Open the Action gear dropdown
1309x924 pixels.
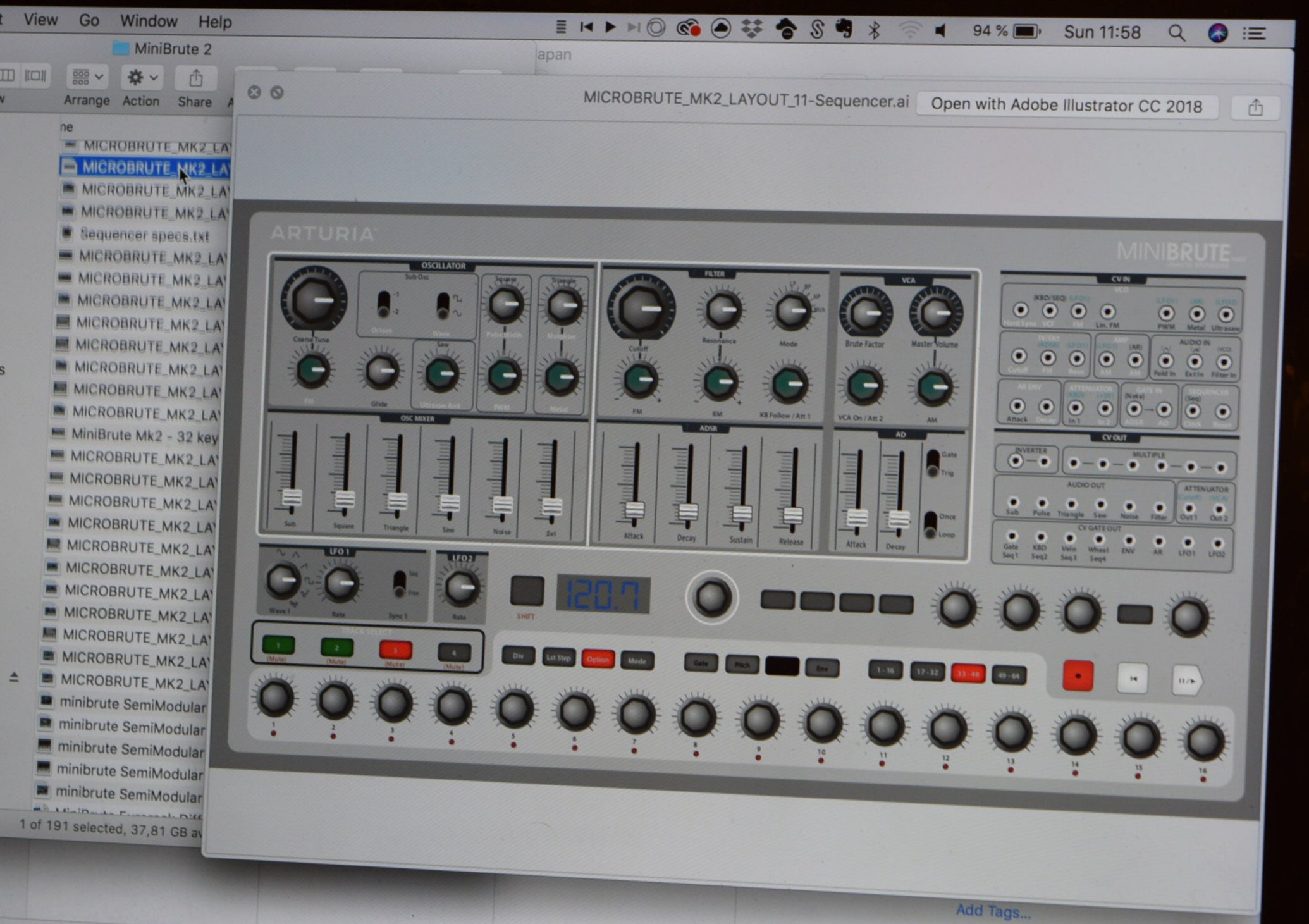[x=142, y=78]
